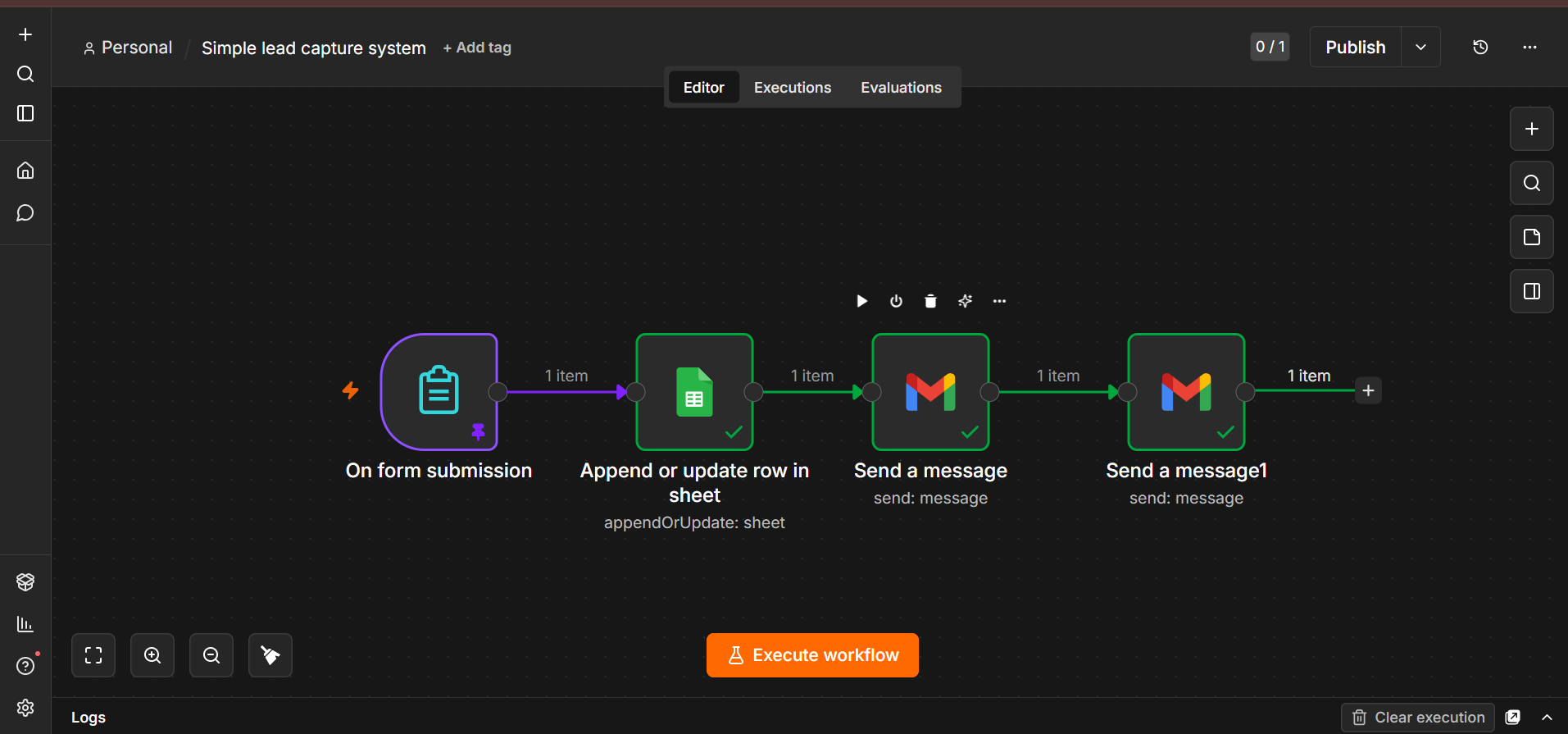Execute the Send a message node
Viewport: 1568px width, 734px height.
click(861, 301)
